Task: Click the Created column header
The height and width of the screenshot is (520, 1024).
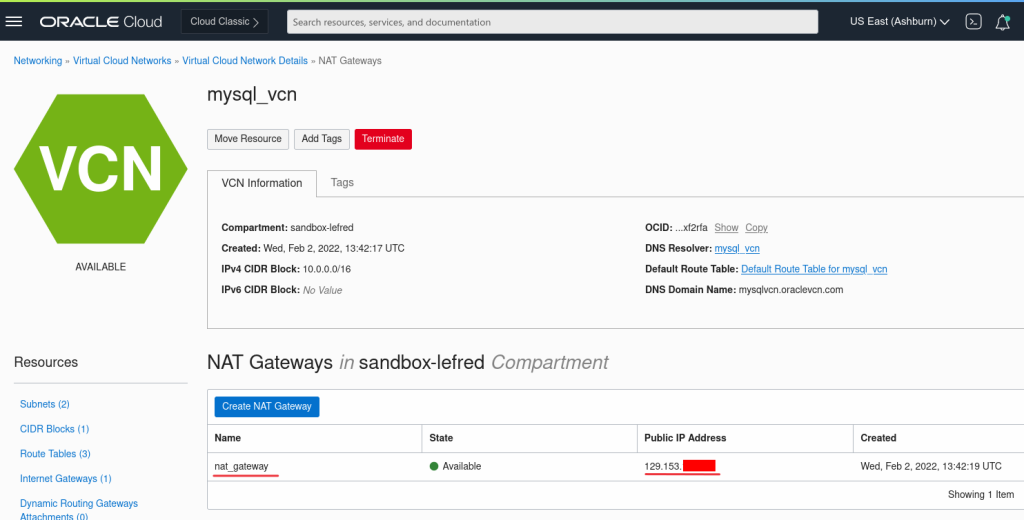Action: [x=878, y=438]
